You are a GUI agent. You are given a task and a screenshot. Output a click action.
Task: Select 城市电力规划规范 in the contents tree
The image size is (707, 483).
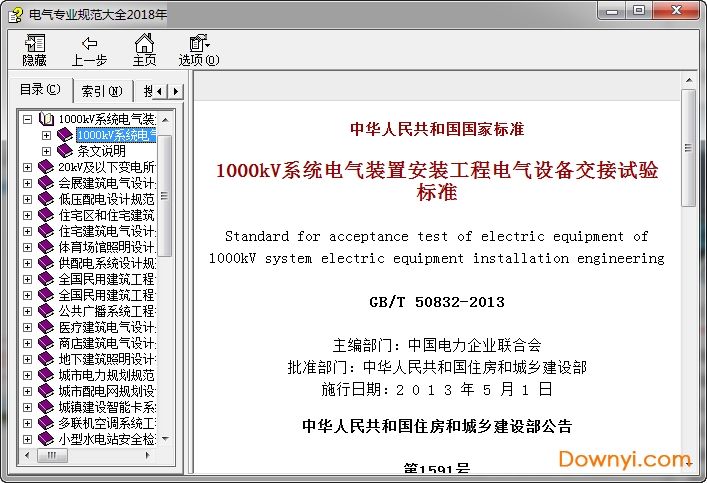tap(106, 375)
